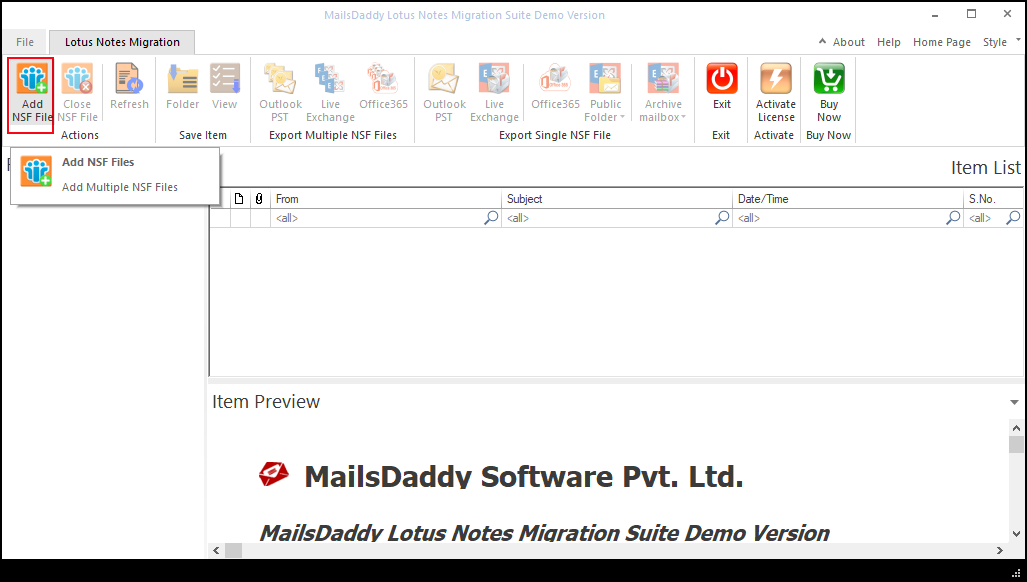
Task: Click the Item List panel title
Action: coord(985,168)
